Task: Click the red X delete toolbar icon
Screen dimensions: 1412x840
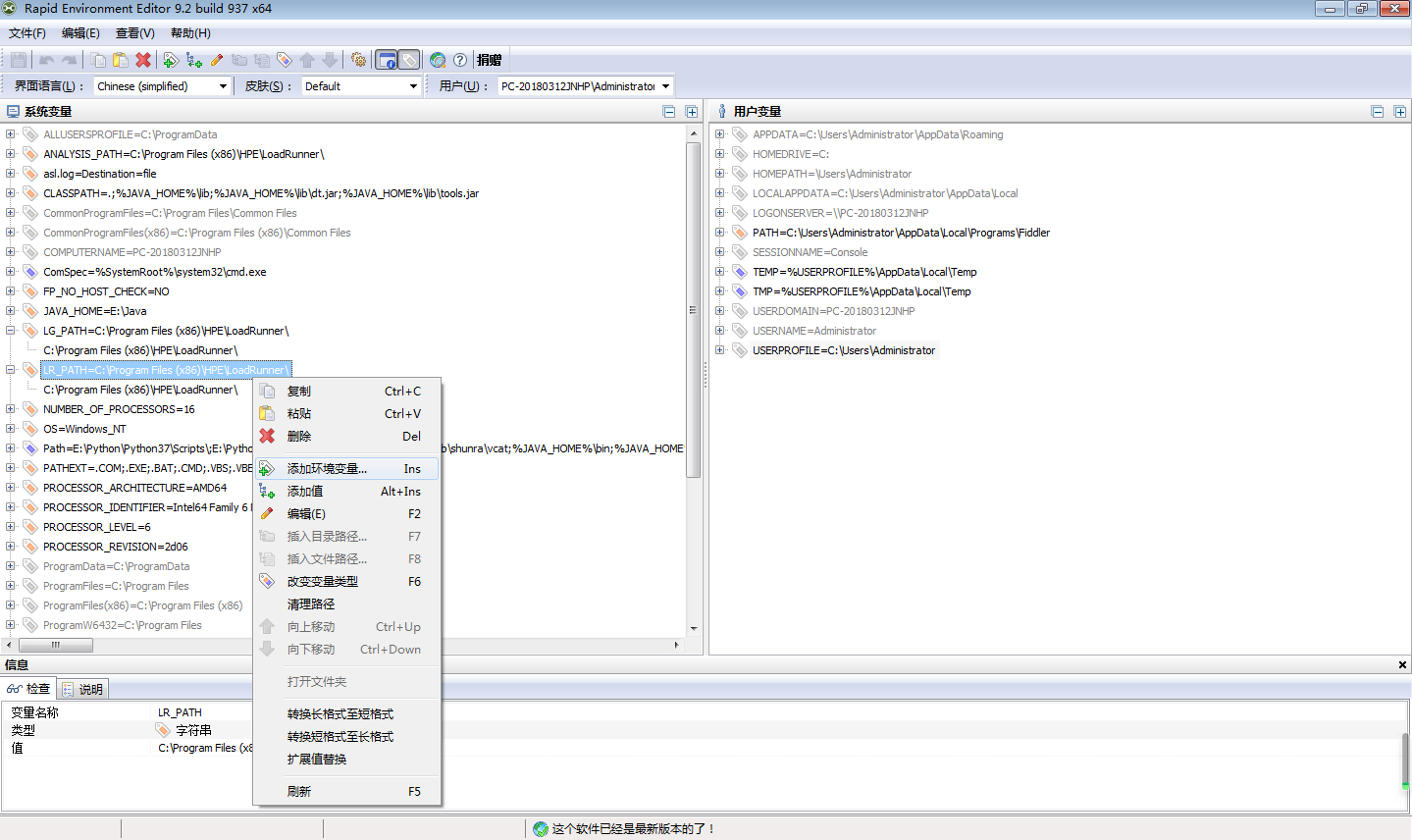Action: [x=143, y=59]
